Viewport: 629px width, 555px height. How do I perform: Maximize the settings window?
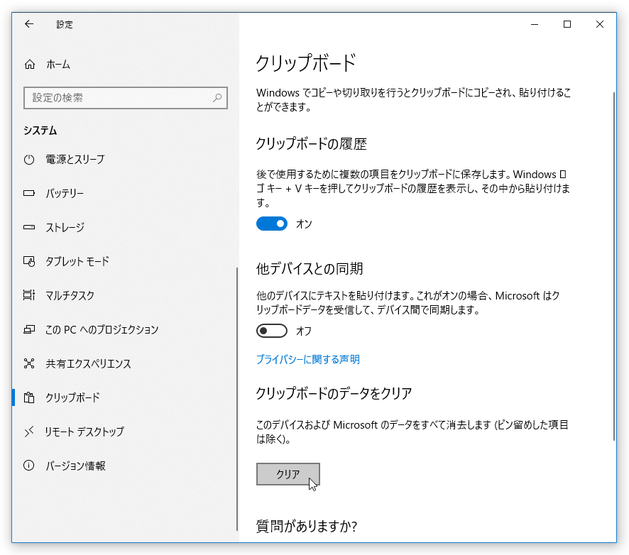click(x=567, y=24)
